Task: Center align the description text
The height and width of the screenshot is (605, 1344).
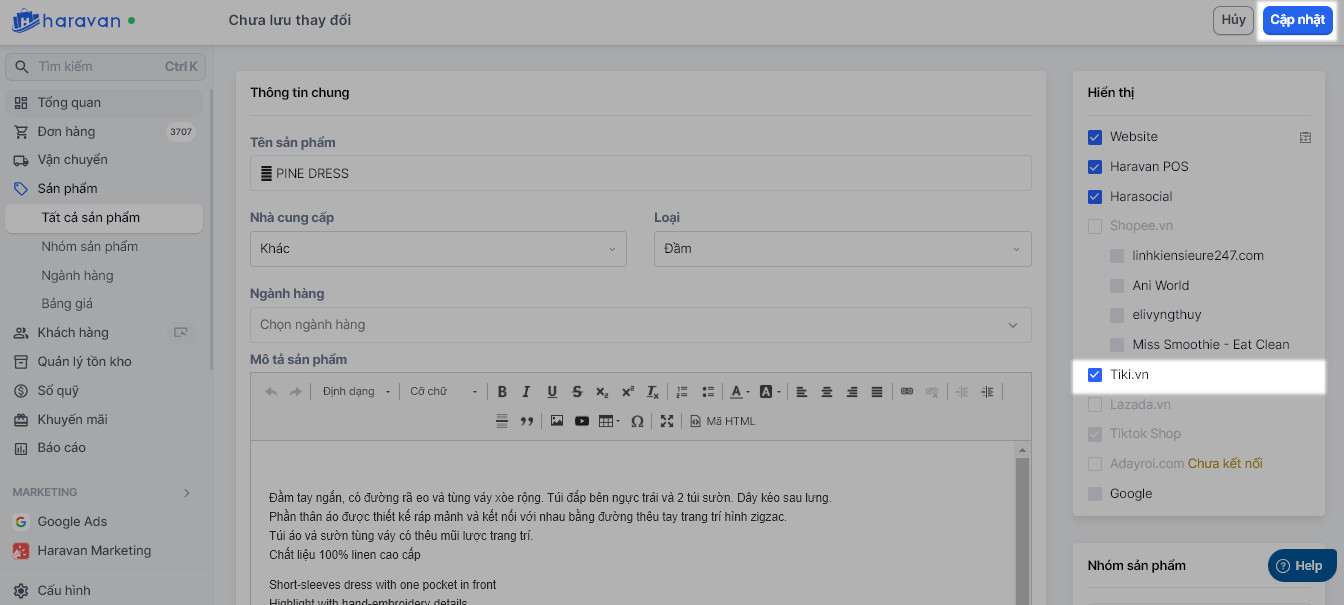Action: coord(827,392)
